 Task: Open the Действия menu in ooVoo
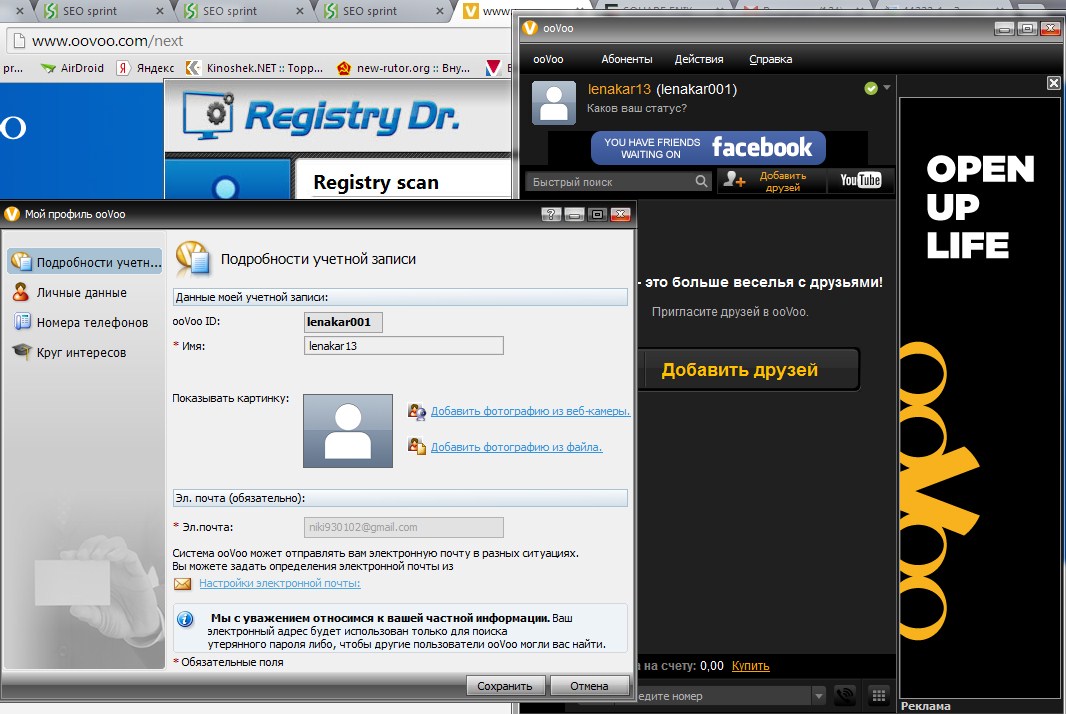pyautogui.click(x=698, y=59)
